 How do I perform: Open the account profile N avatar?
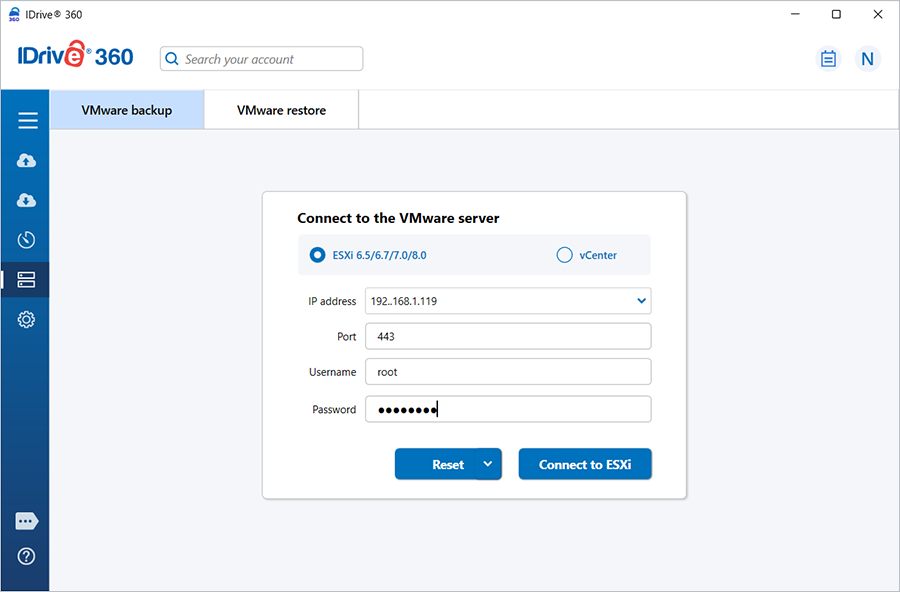867,59
